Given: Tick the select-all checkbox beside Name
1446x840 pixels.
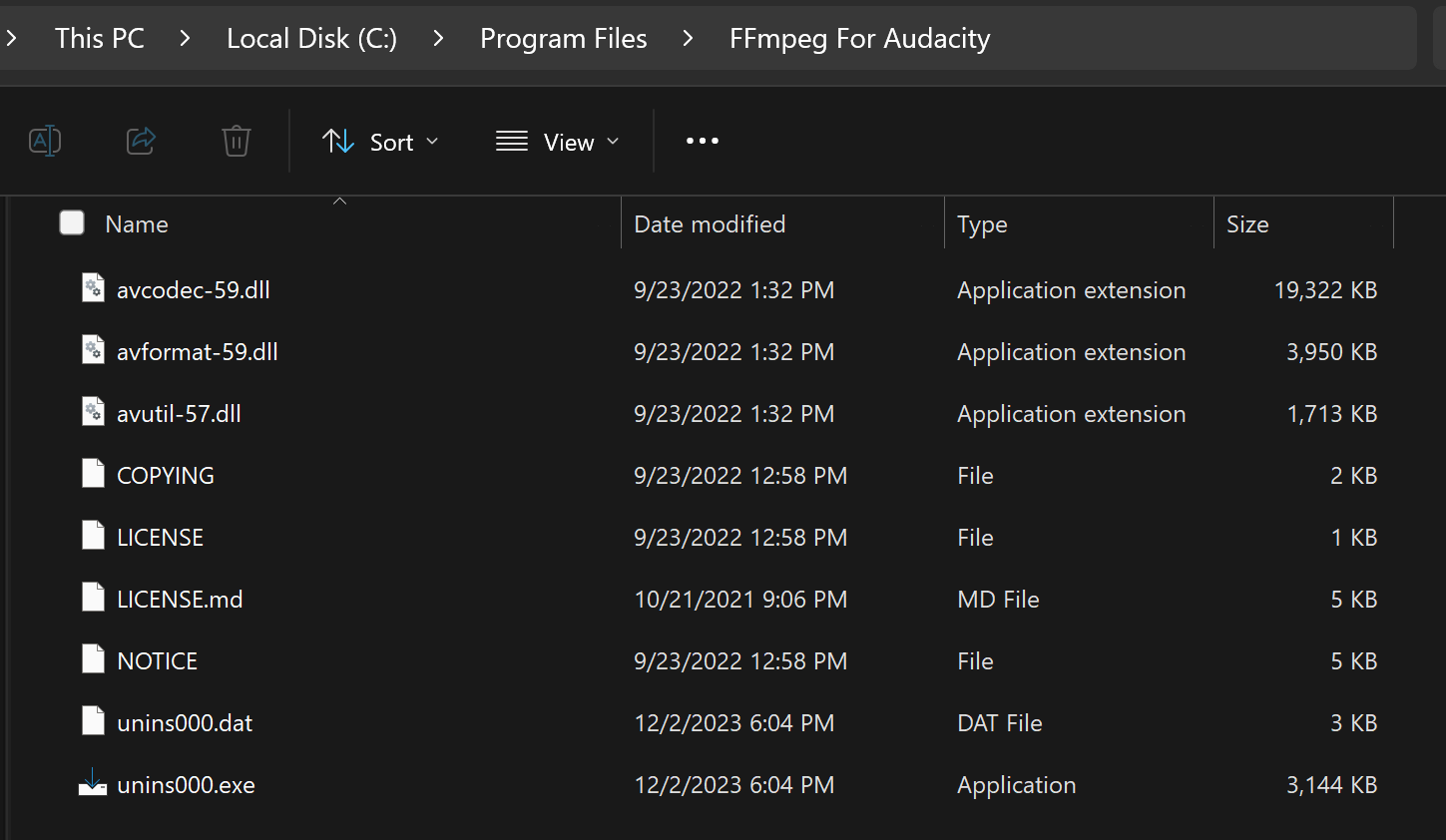Looking at the screenshot, I should 72,222.
